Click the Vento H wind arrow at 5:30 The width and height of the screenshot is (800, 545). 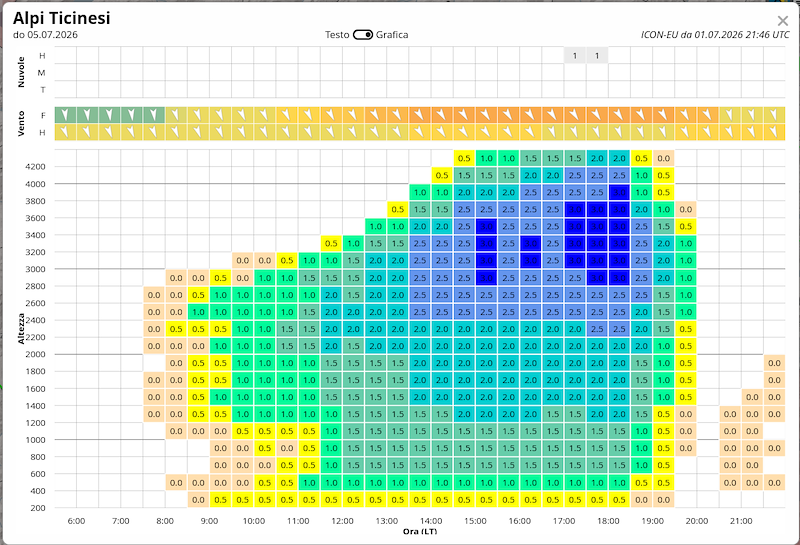point(65,132)
